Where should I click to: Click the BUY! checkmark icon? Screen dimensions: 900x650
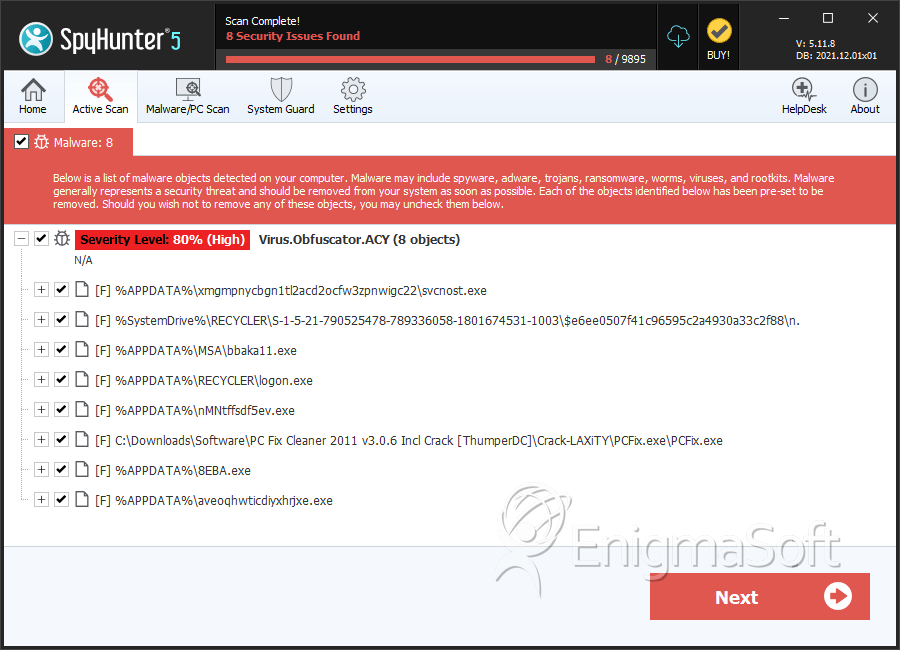[x=719, y=32]
